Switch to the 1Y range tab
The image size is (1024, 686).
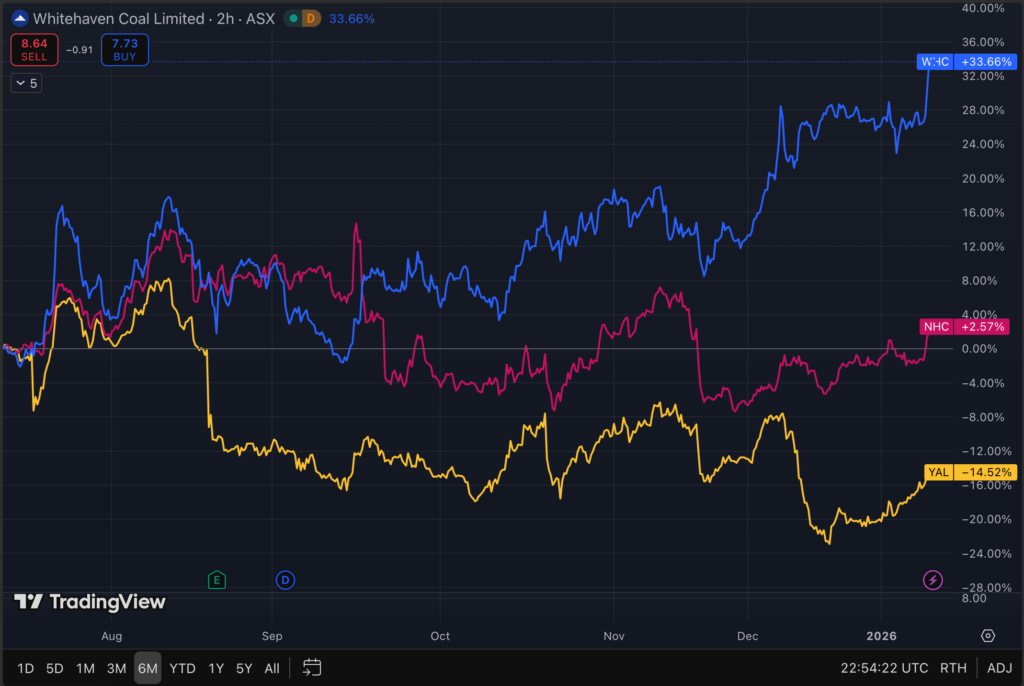point(216,668)
